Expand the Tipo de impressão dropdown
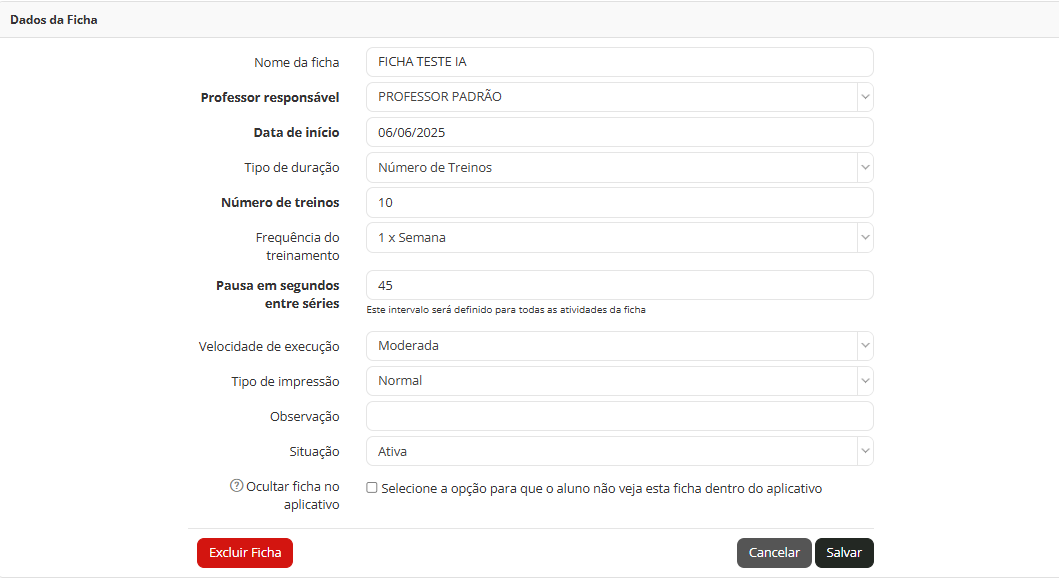The width and height of the screenshot is (1059, 578). (619, 381)
